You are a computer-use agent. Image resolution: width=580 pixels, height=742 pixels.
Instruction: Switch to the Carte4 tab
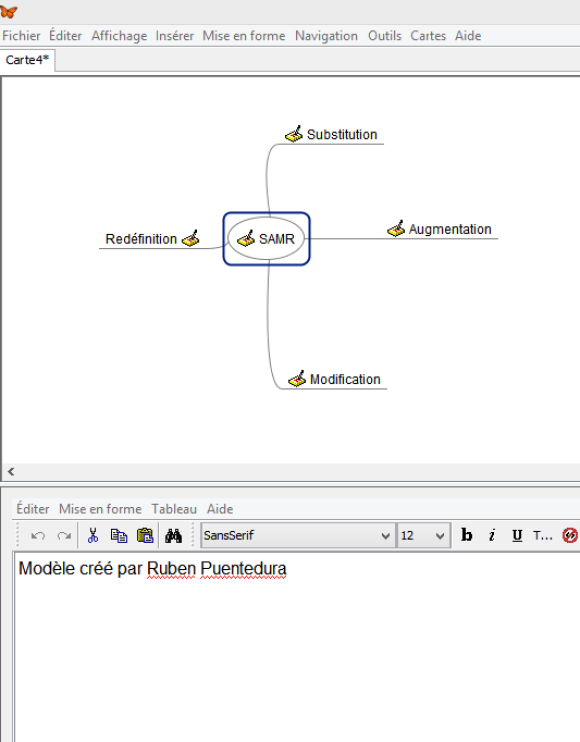tap(27, 60)
